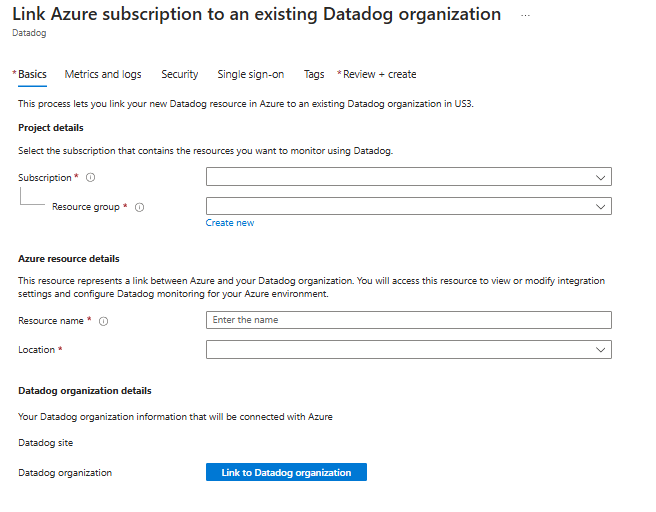Screen dimensions: 656x512
Task: Click the Create new resource group link
Action: pos(230,223)
